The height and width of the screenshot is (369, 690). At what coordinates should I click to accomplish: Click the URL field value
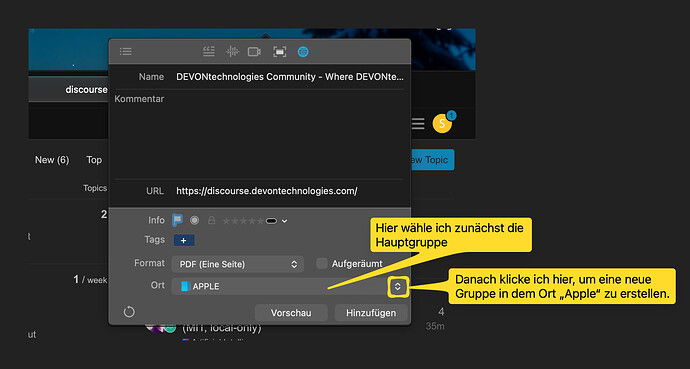pyautogui.click(x=267, y=191)
